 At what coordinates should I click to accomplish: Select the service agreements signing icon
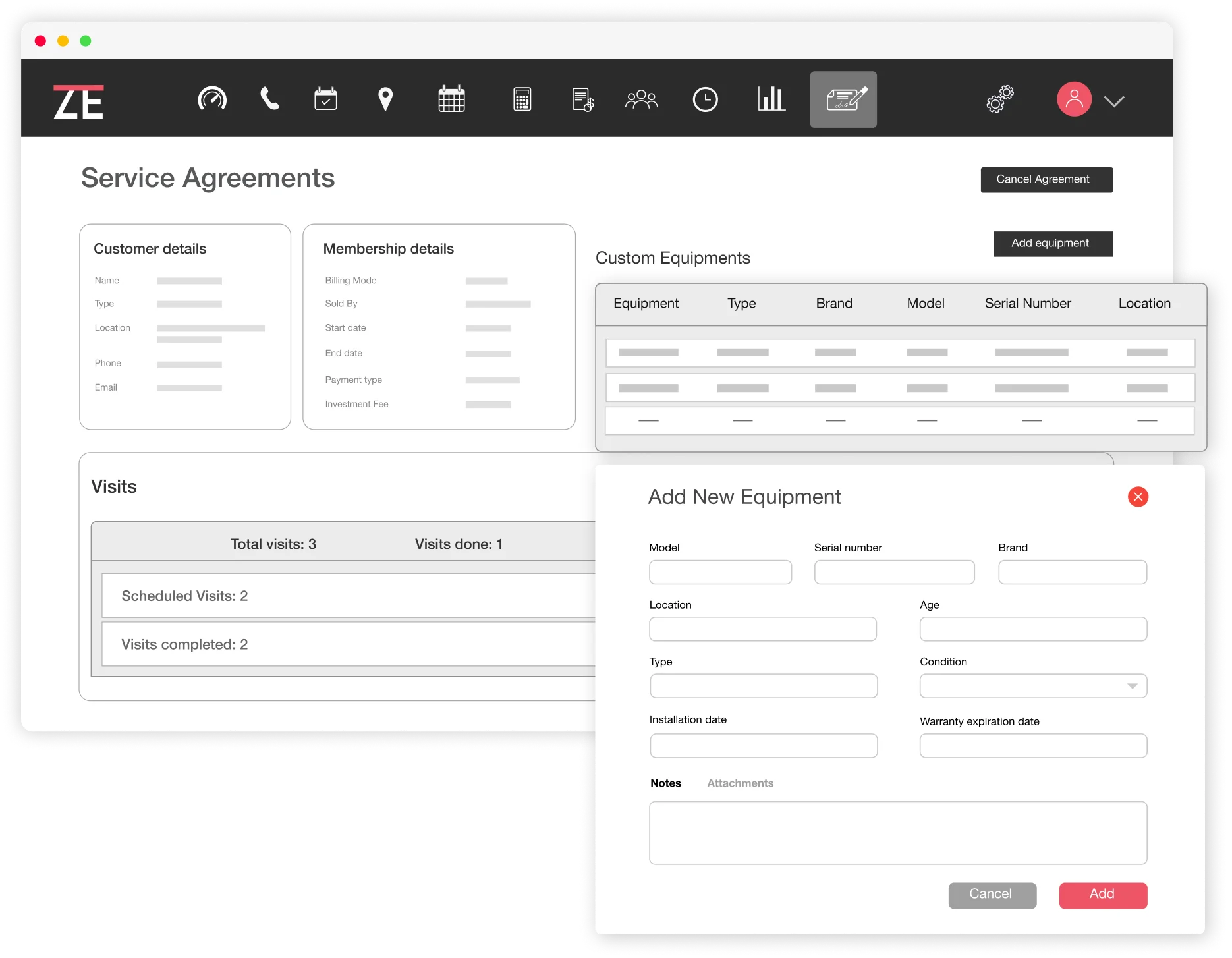click(x=843, y=99)
